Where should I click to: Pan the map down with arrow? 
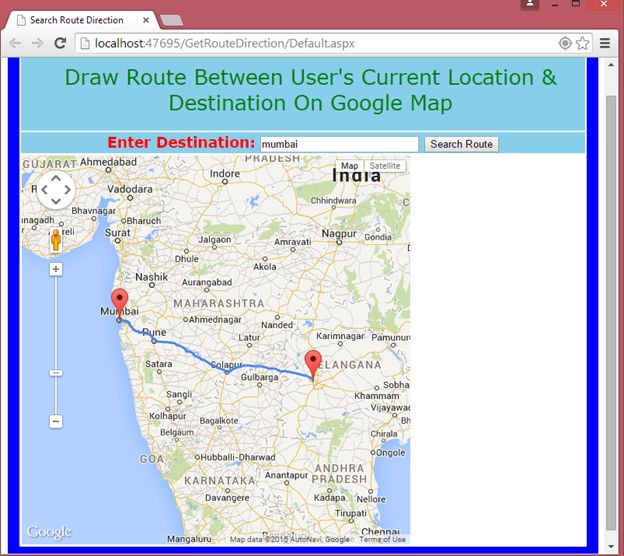coord(56,201)
